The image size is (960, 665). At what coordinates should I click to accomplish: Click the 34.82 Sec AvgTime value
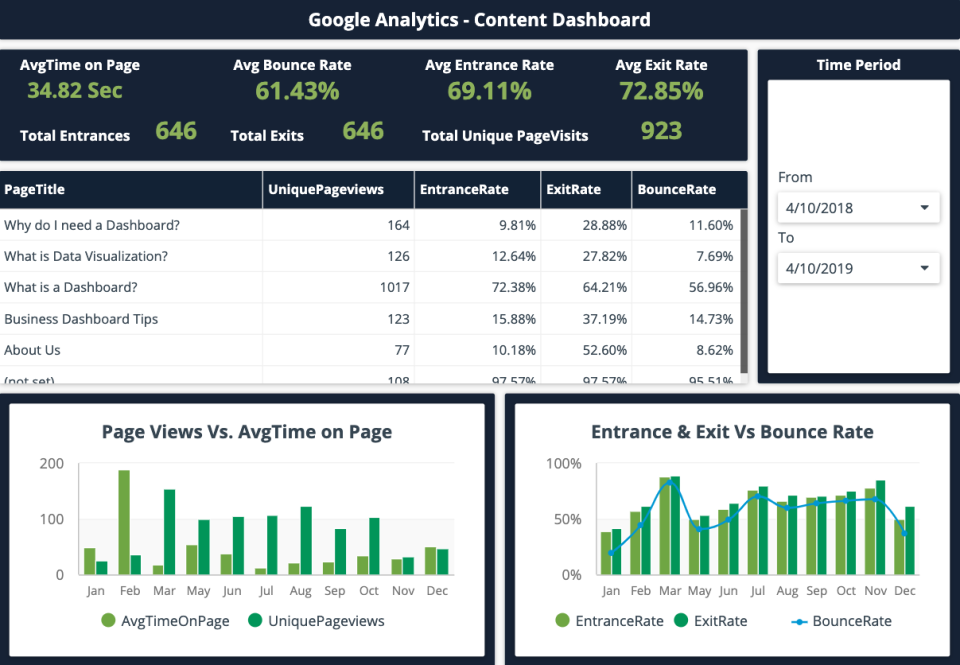[75, 91]
